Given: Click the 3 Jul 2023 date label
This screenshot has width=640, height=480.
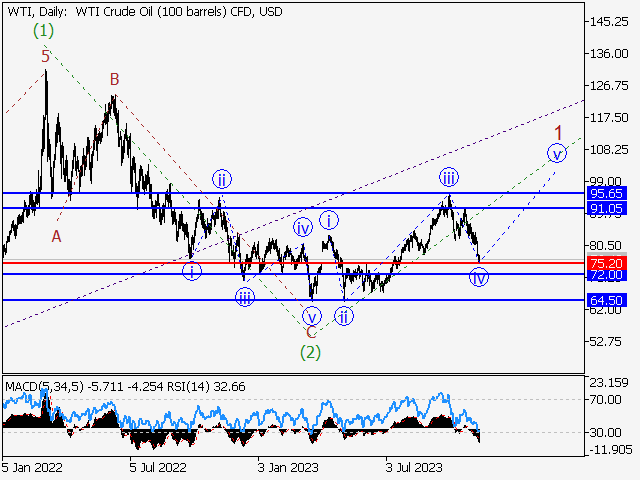Looking at the screenshot, I should (x=414, y=467).
